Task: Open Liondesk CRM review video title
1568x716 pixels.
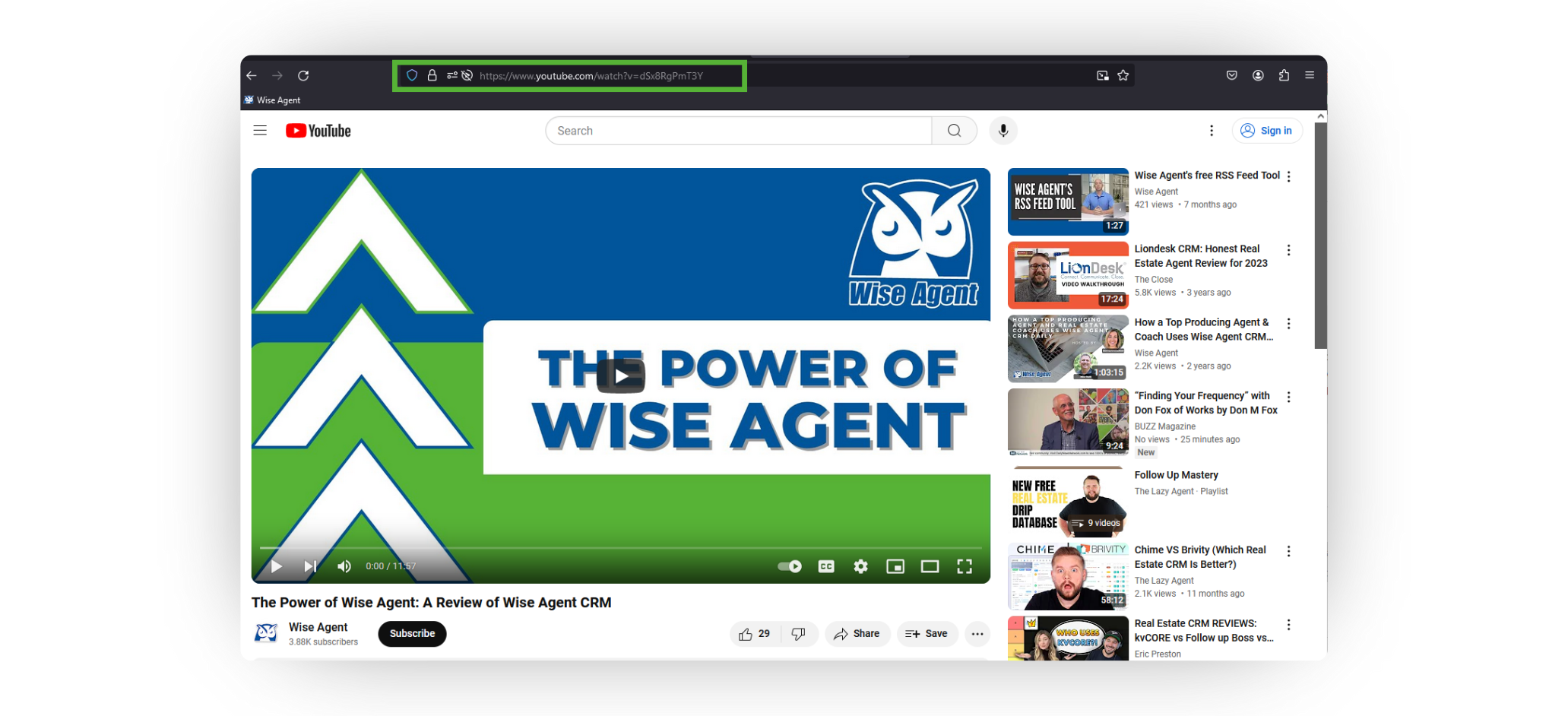Action: (1201, 256)
